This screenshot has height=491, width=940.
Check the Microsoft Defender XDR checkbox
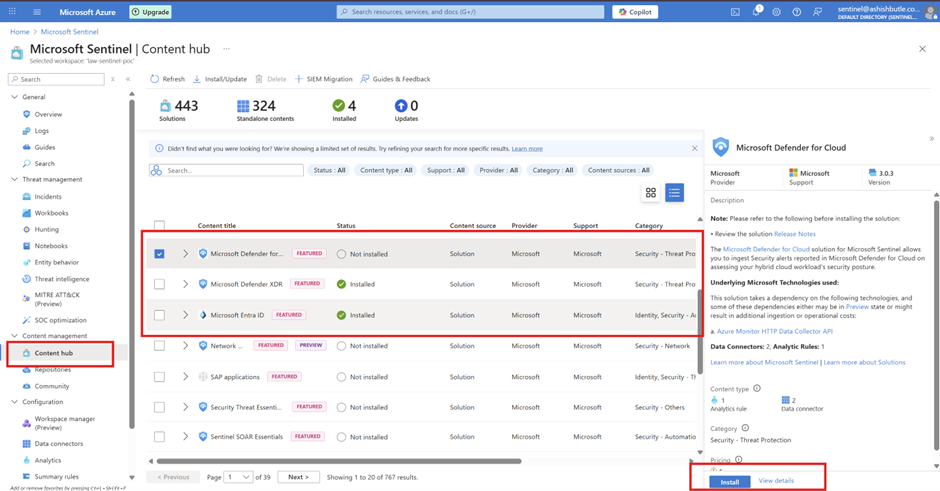click(159, 284)
